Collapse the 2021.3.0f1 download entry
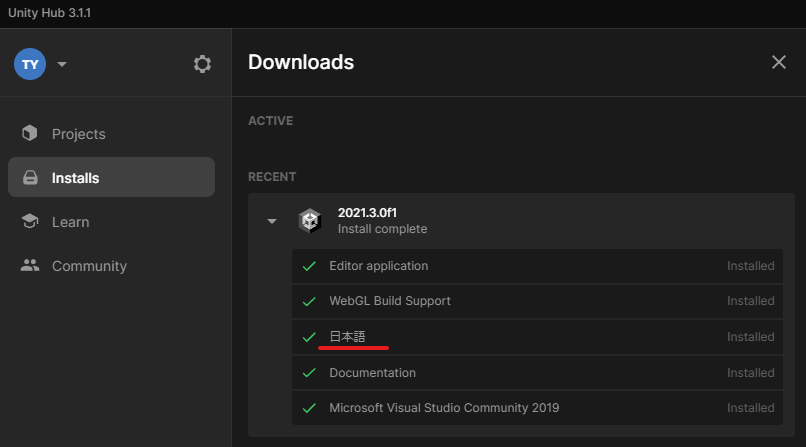 point(272,221)
